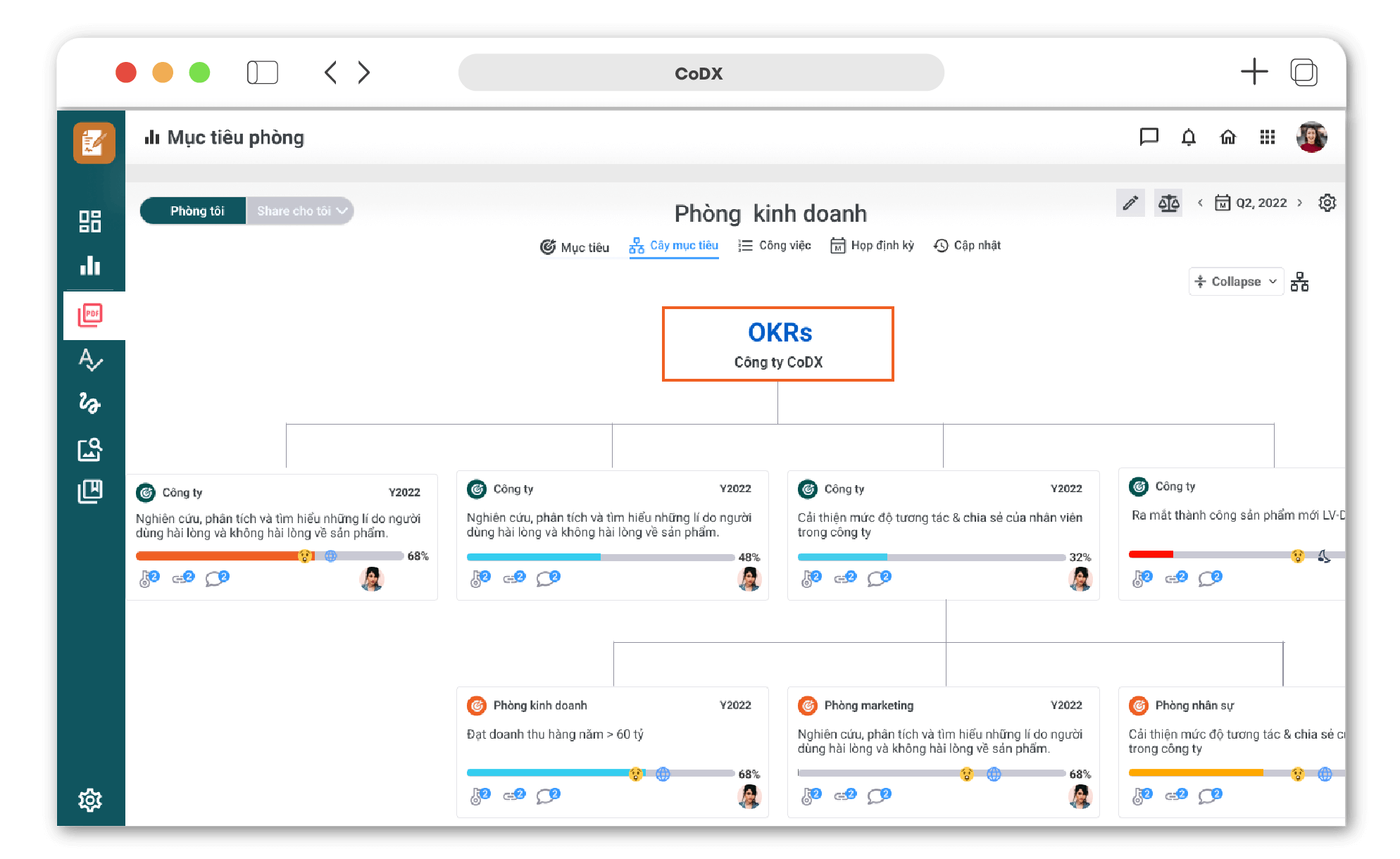
Task: Open the image search icon in sidebar
Action: pyautogui.click(x=90, y=449)
